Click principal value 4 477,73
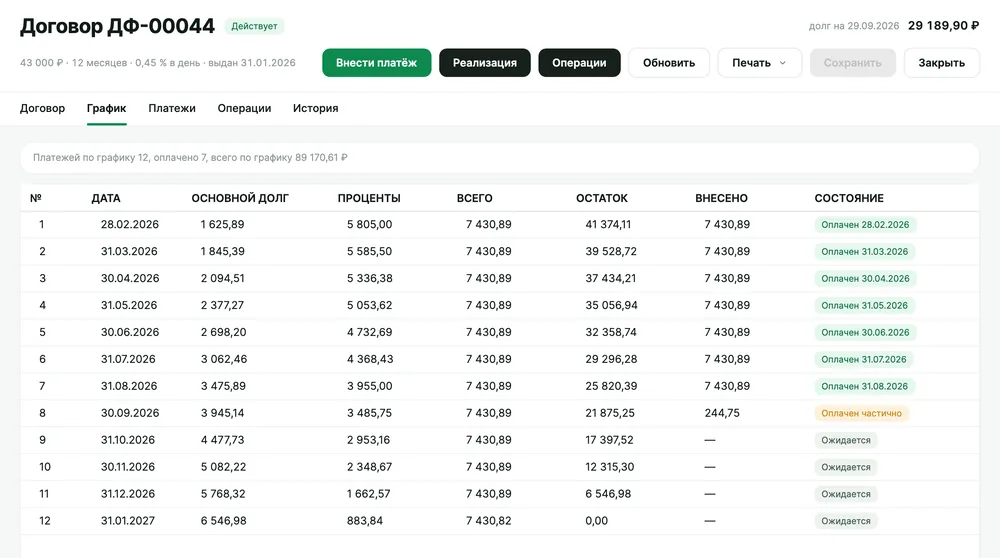Screen dimensions: 1000x558 pyautogui.click(x=223, y=440)
